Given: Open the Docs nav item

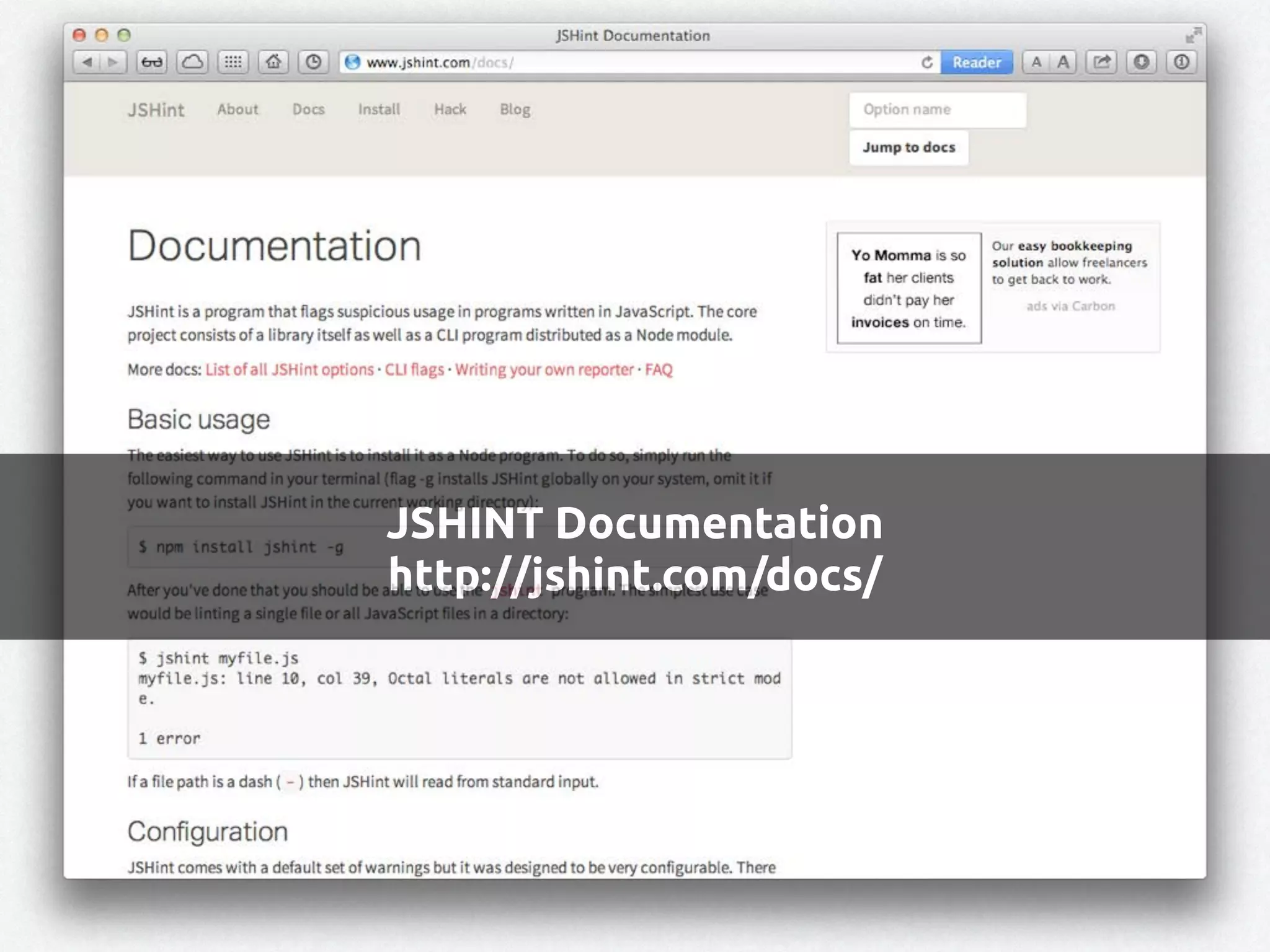Looking at the screenshot, I should [x=308, y=109].
